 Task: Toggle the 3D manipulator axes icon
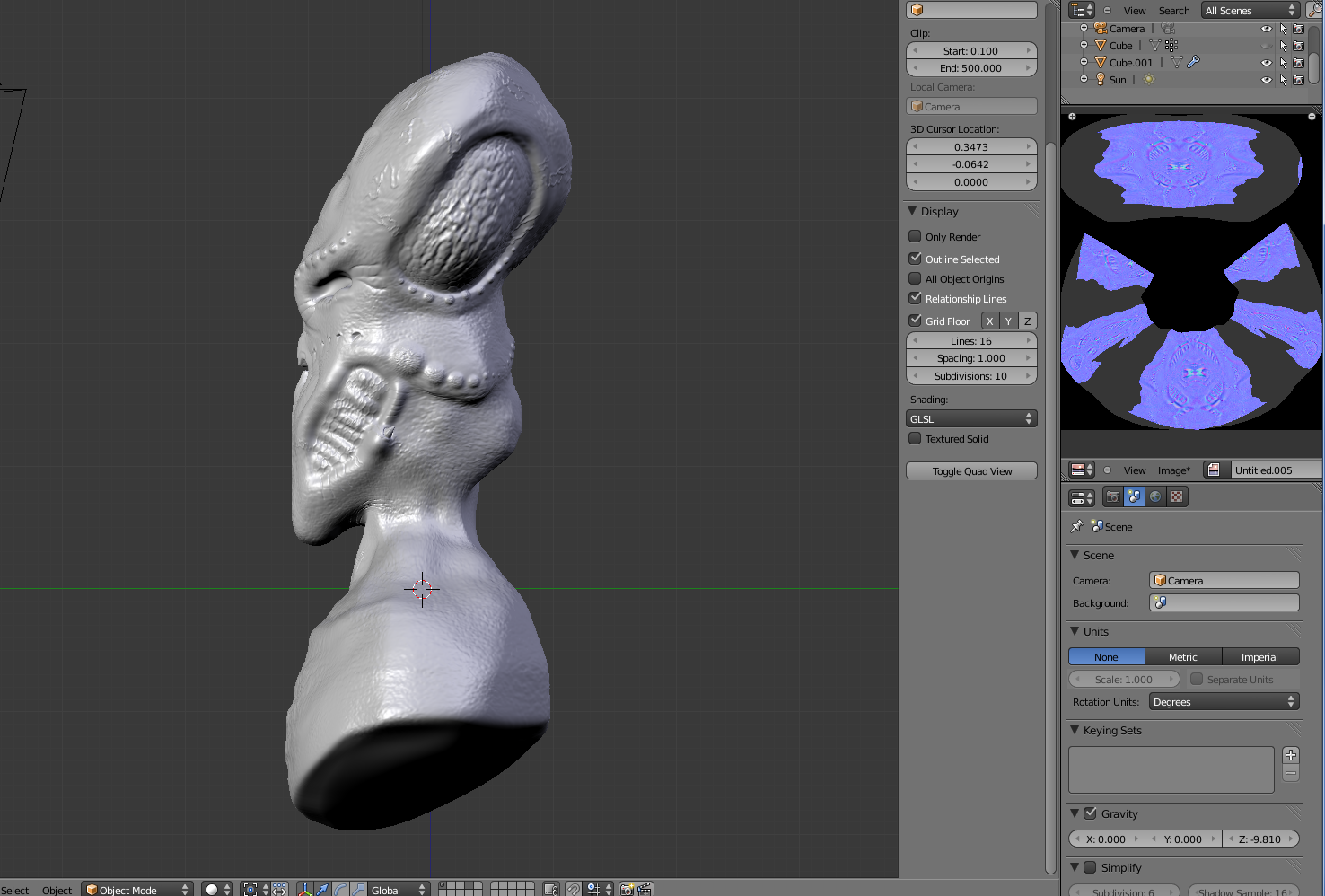[305, 889]
